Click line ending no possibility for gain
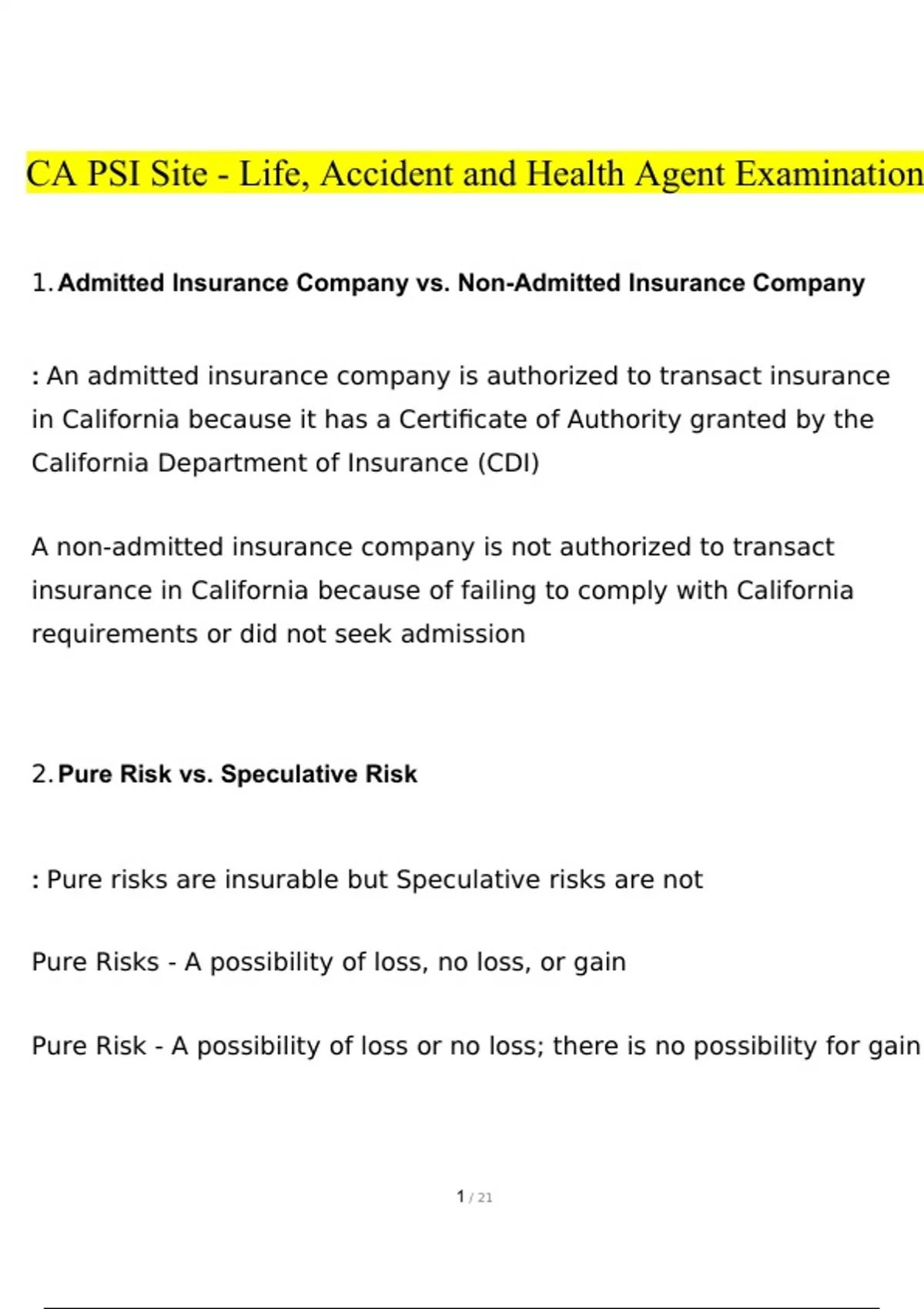 pyautogui.click(x=476, y=1046)
